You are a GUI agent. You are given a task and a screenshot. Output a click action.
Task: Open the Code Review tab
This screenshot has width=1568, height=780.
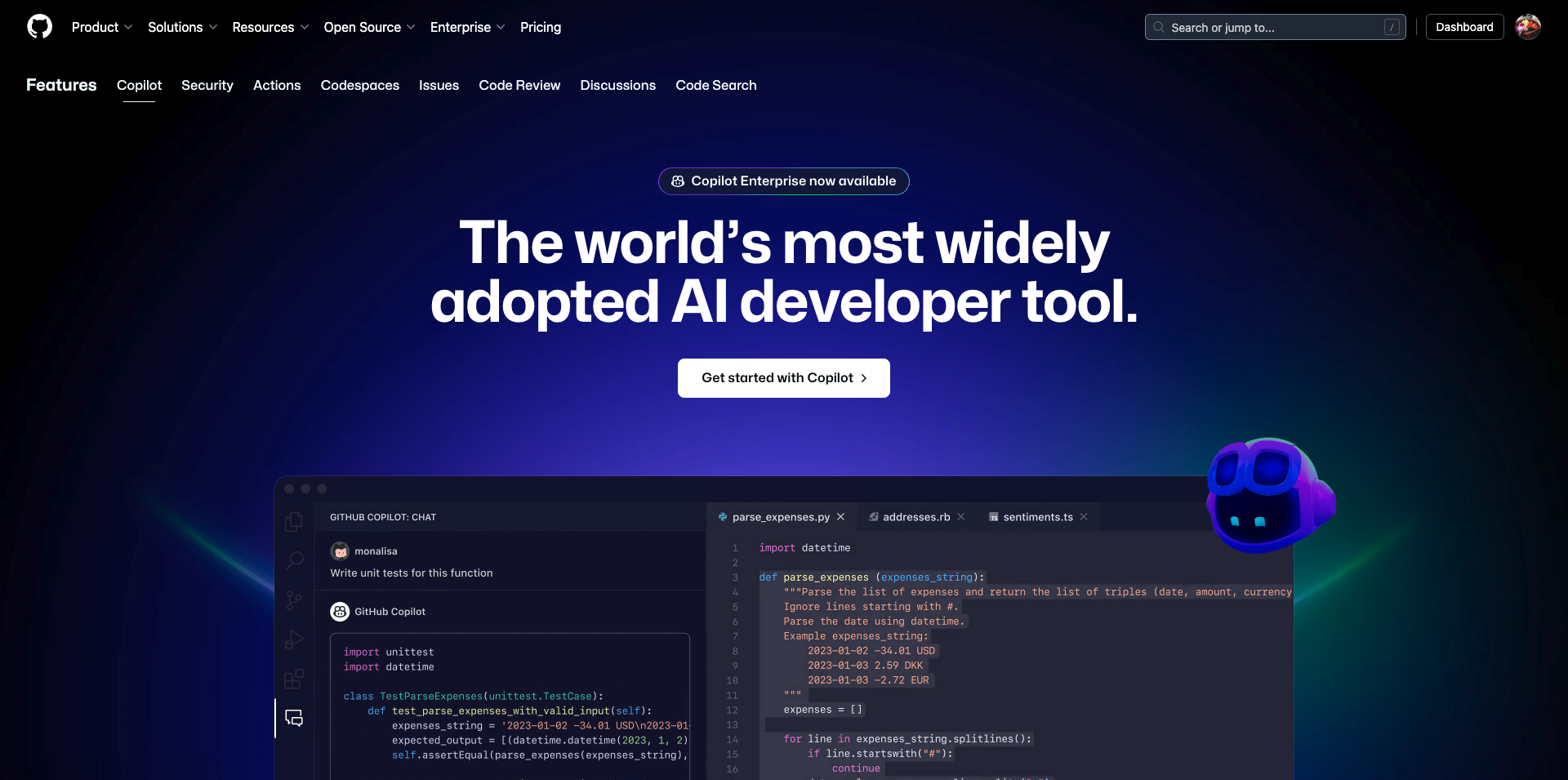[519, 85]
